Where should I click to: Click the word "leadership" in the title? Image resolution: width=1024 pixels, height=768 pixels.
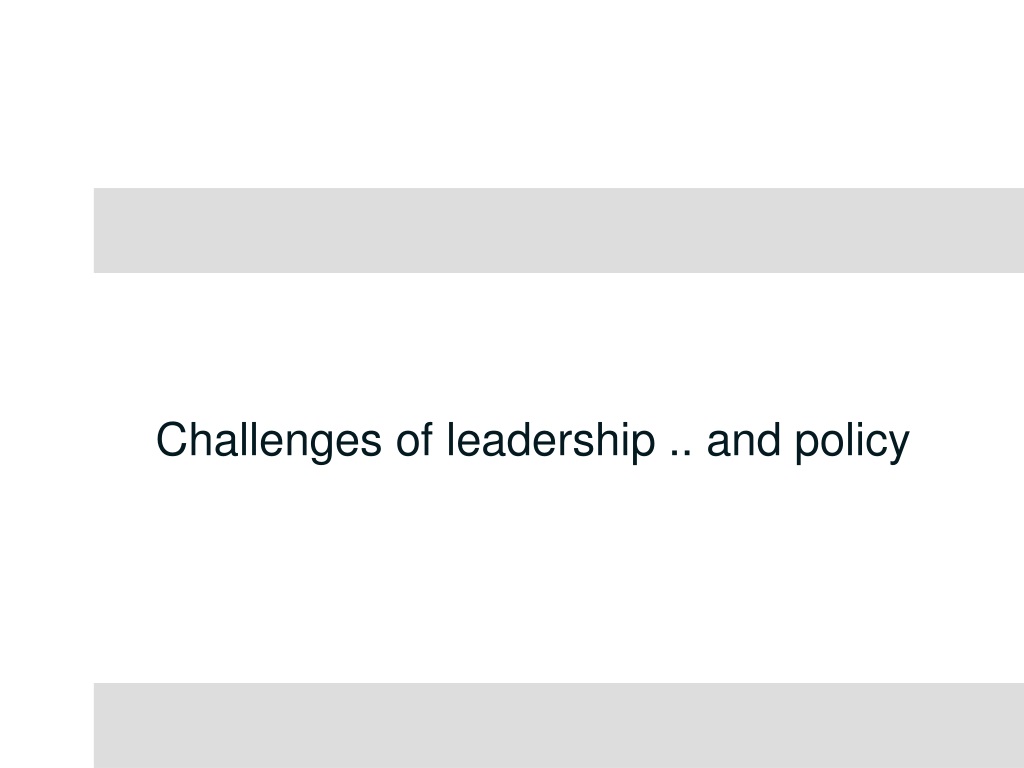pyautogui.click(x=551, y=441)
